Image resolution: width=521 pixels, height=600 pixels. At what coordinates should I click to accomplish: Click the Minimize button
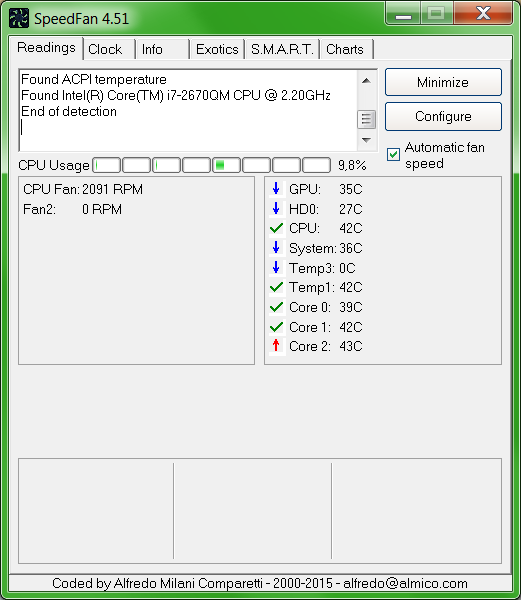click(443, 82)
